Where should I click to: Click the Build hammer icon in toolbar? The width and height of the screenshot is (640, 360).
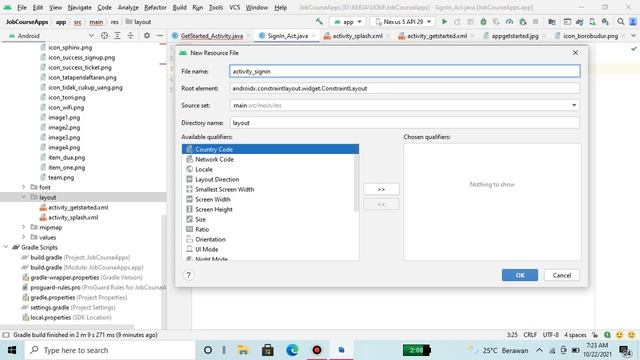[x=319, y=22]
